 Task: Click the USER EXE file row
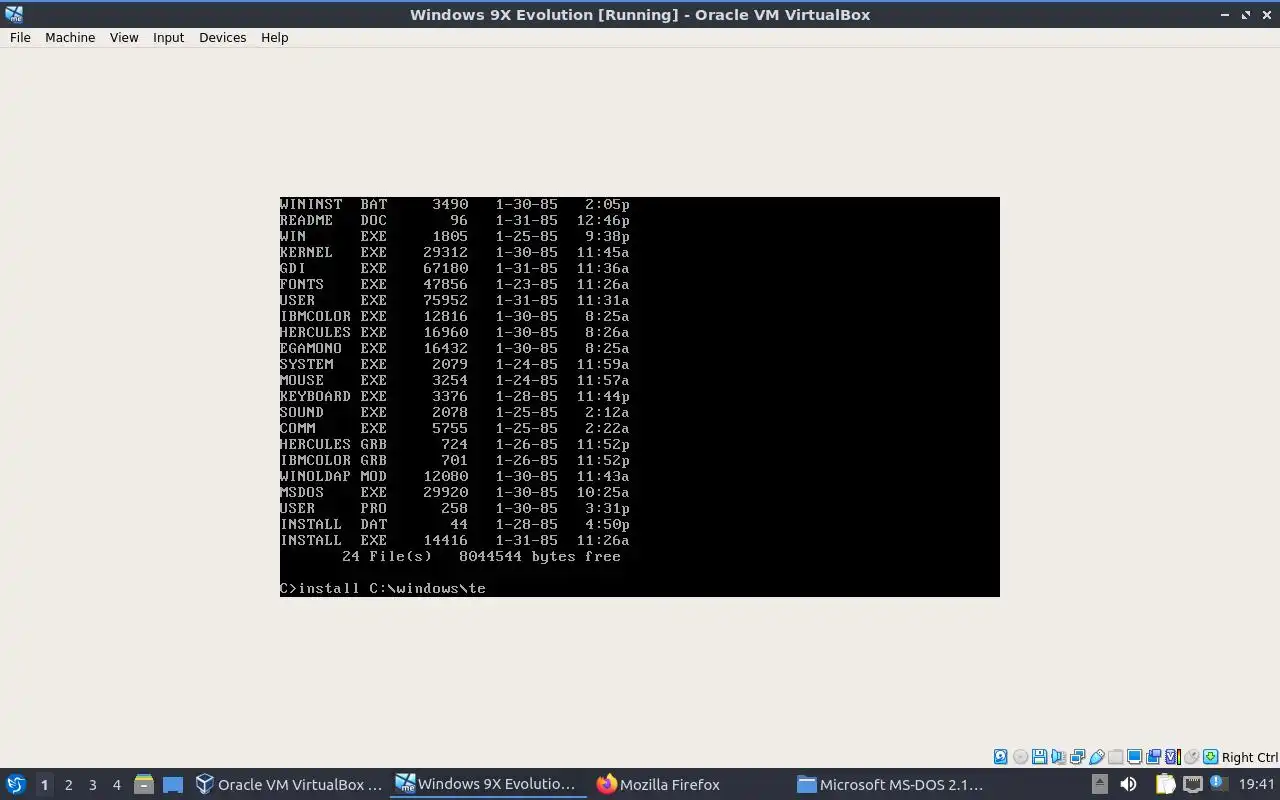click(455, 300)
